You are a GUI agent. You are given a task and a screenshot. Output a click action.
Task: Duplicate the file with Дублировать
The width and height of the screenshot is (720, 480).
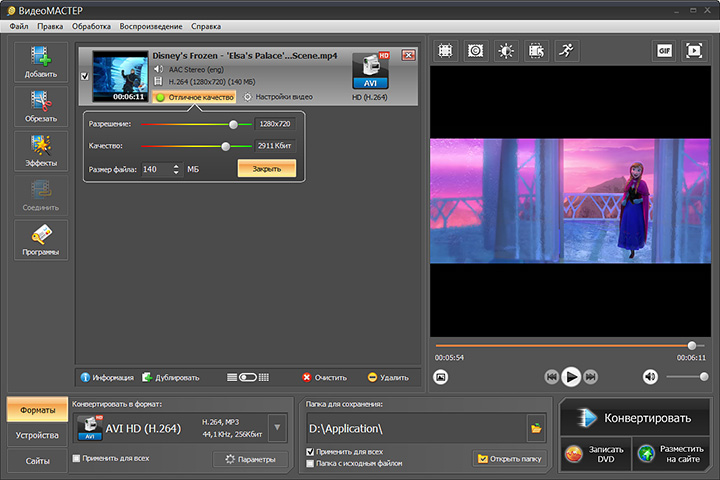[x=171, y=378]
